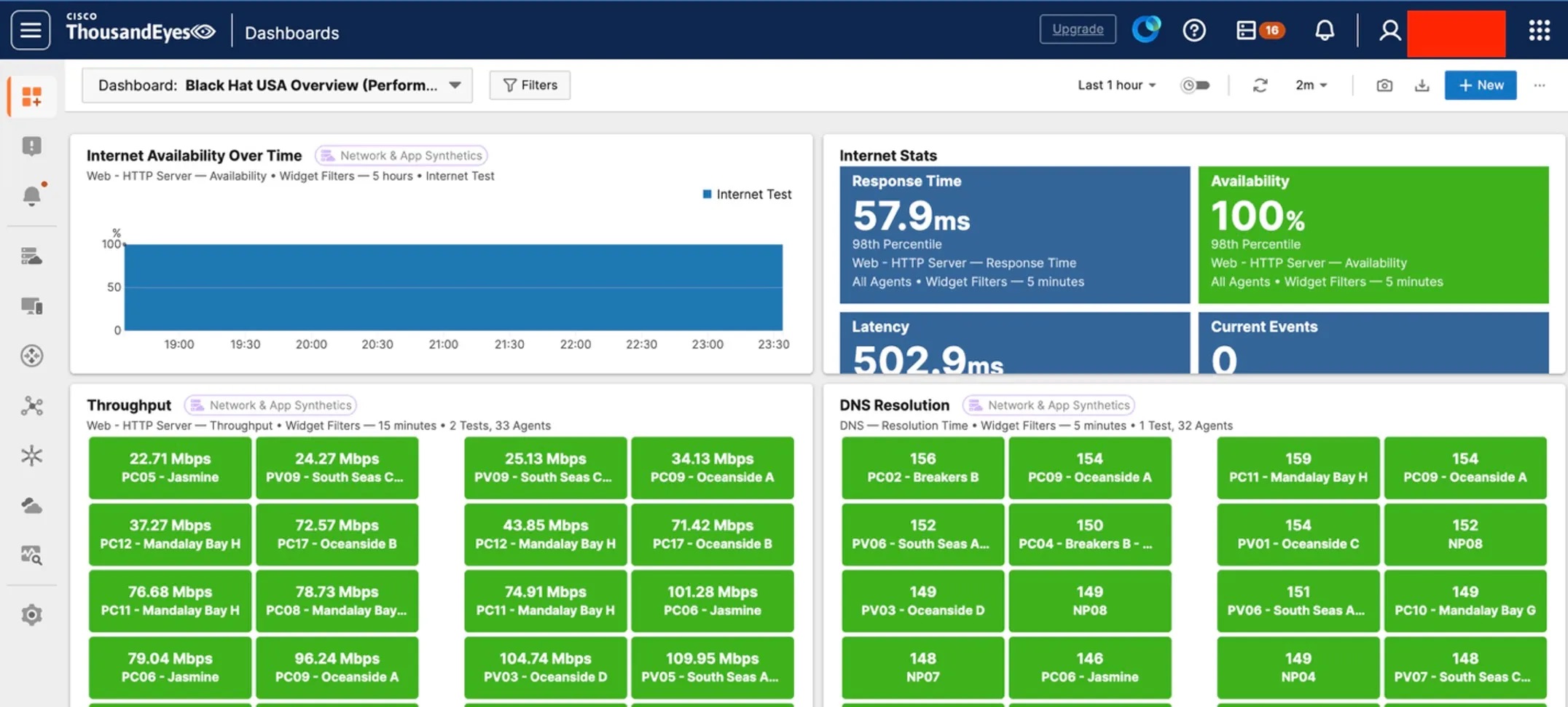Open the help question mark icon
Image resolution: width=1568 pixels, height=707 pixels.
(1194, 31)
